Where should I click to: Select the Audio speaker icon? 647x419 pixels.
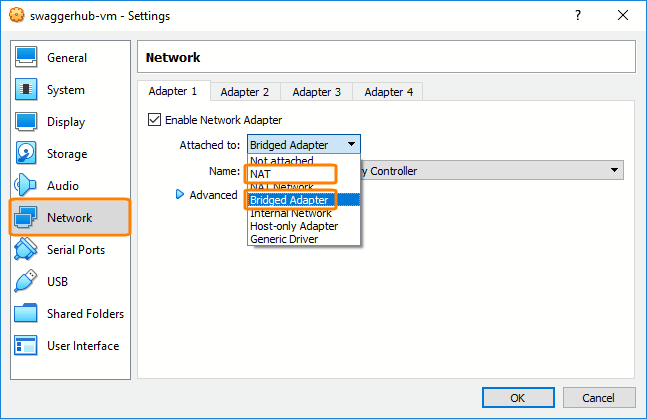click(27, 186)
